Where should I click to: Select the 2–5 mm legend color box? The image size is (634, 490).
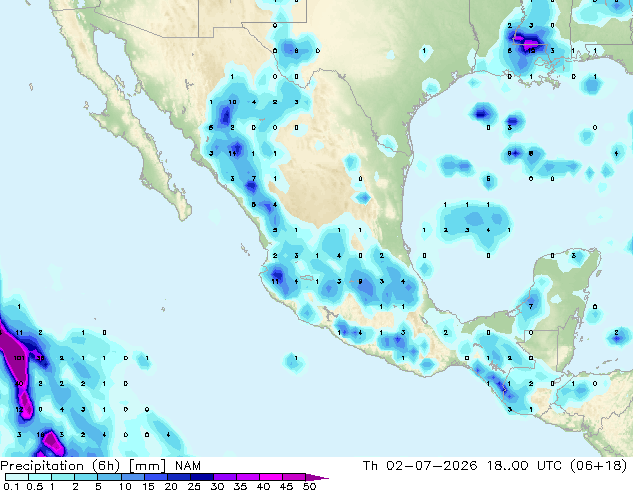tap(86, 477)
